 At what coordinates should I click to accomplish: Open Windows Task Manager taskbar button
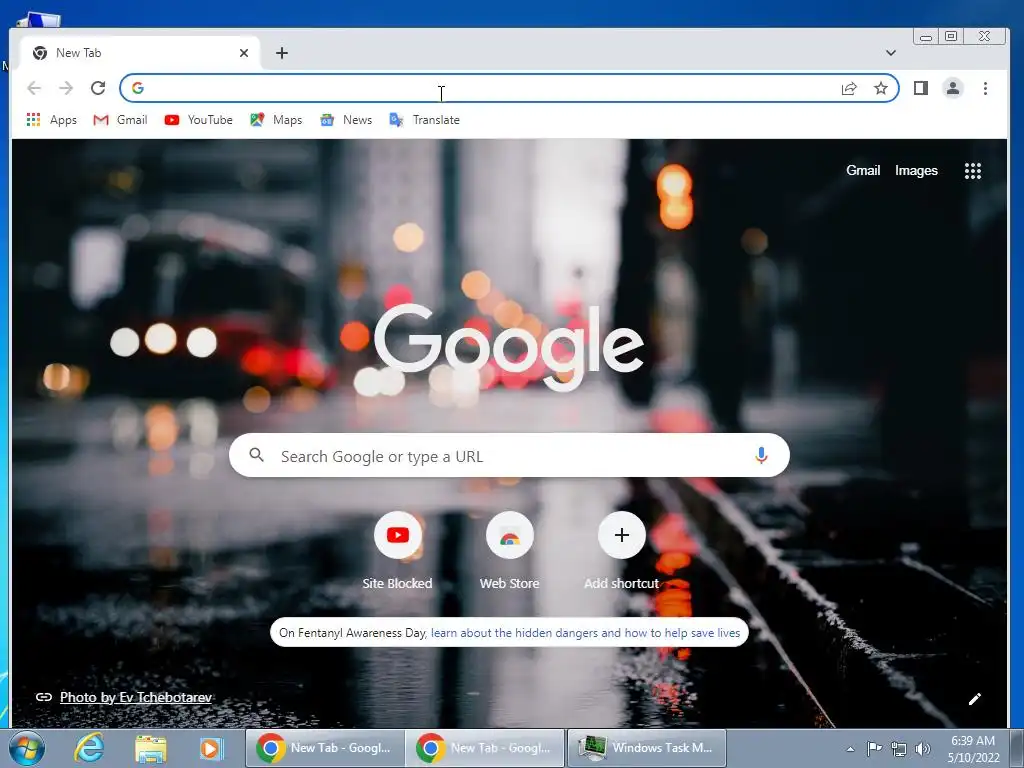[647, 748]
